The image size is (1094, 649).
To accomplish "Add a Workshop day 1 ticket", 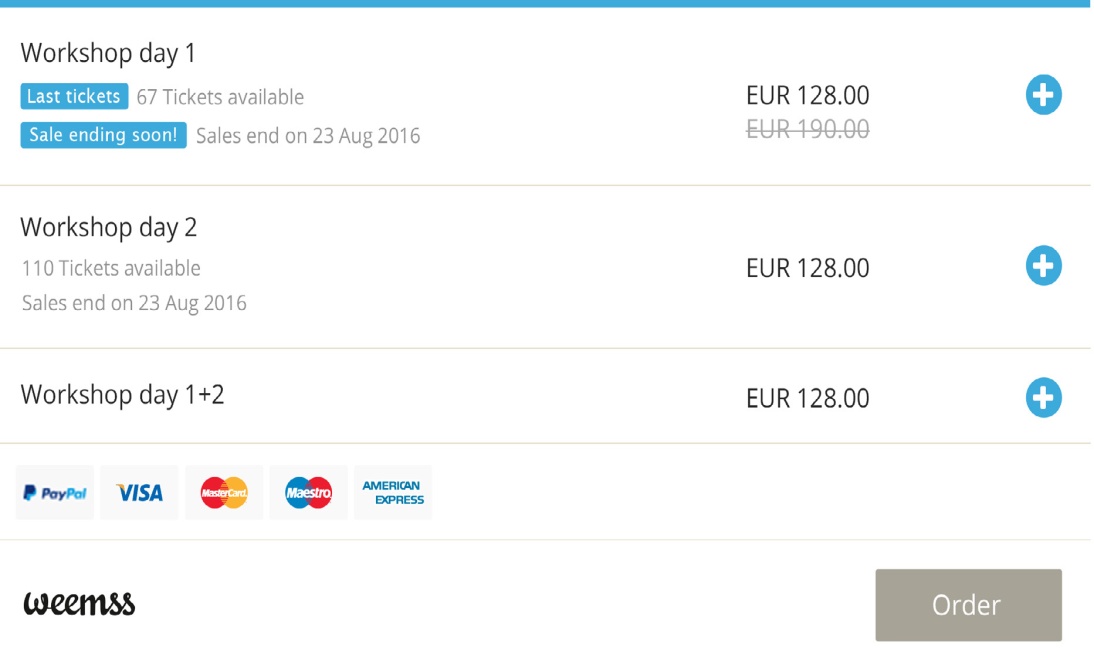I will (x=1043, y=96).
